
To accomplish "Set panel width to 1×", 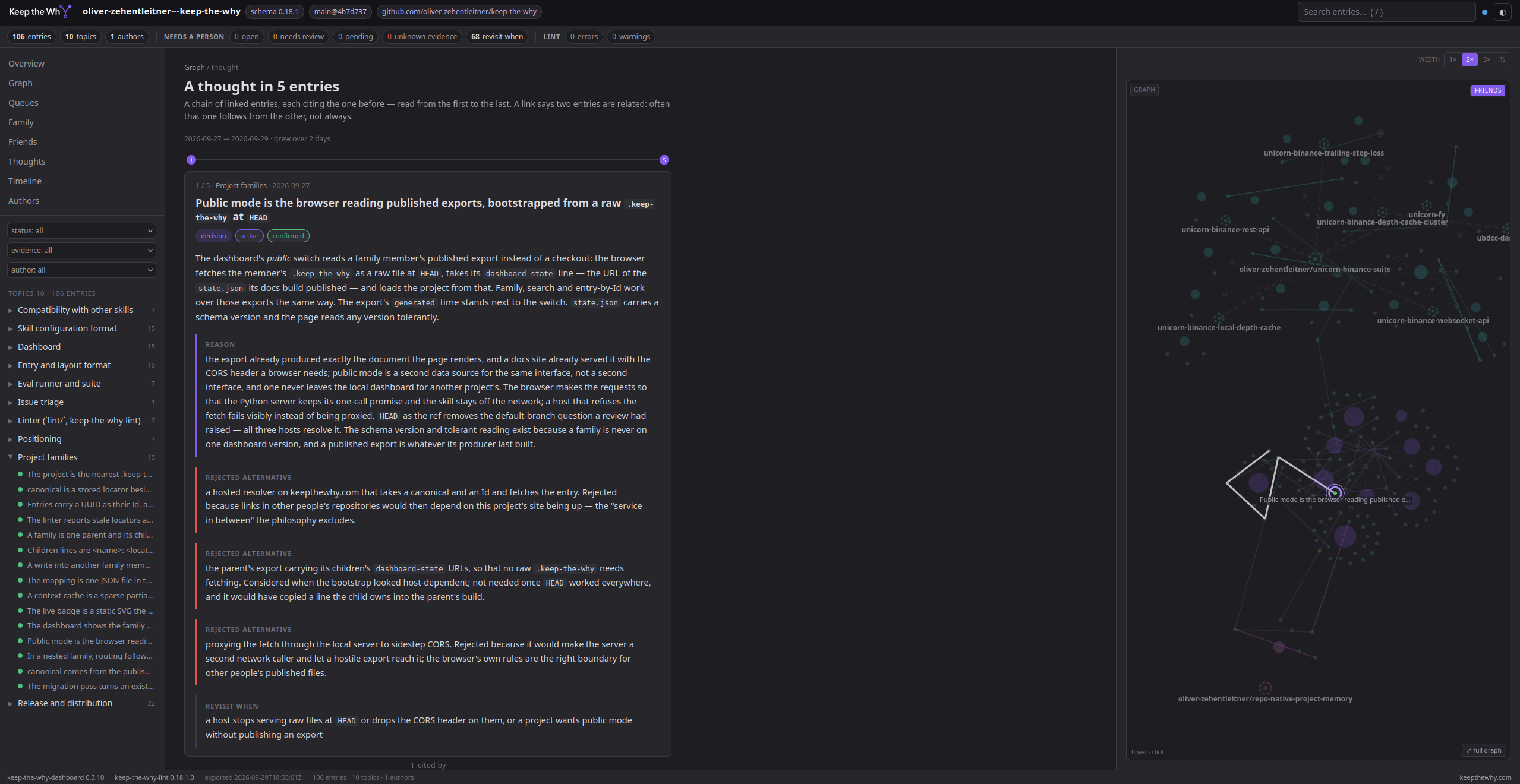I will [x=1453, y=59].
